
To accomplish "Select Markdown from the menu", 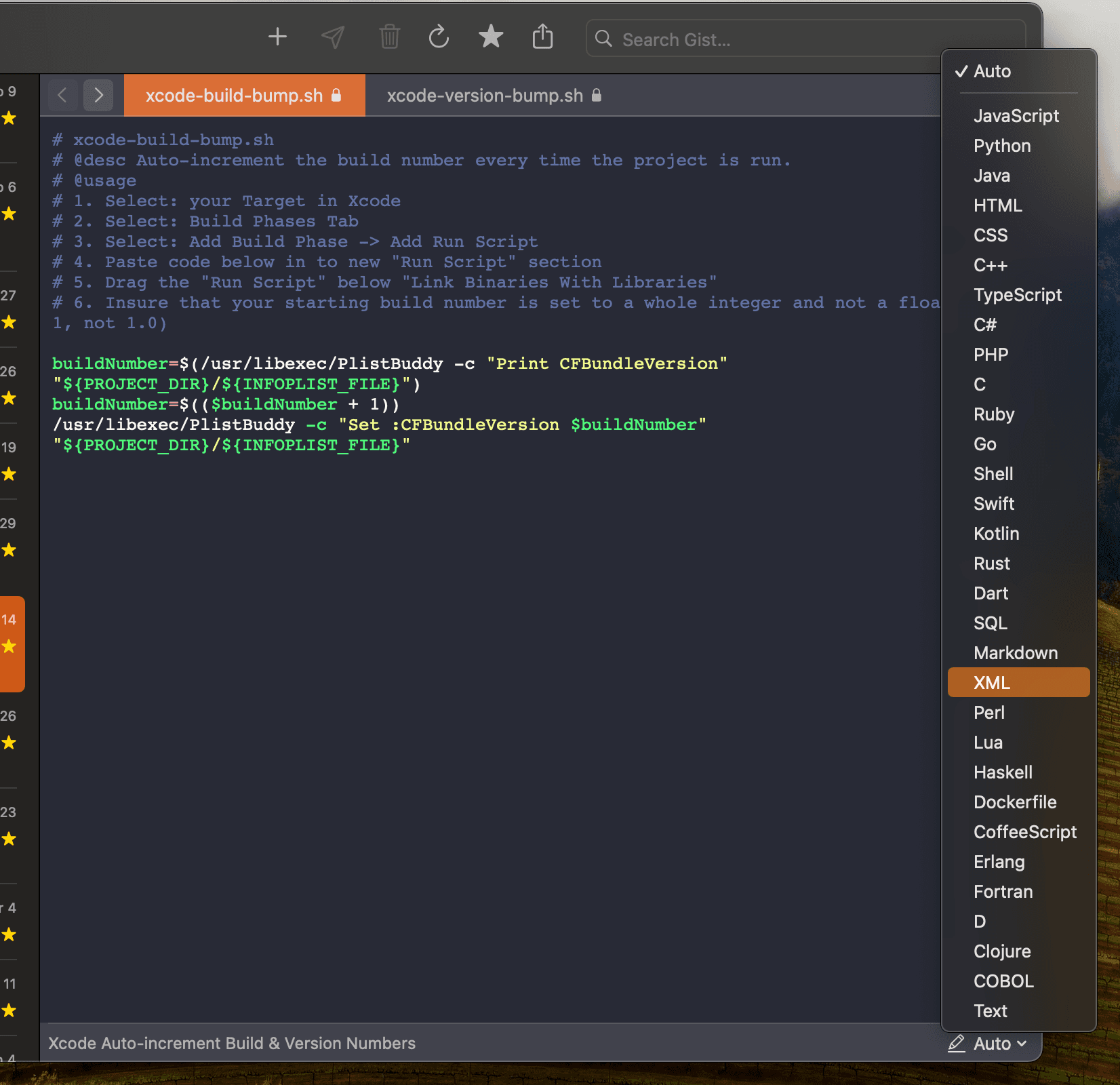I will 1018,653.
